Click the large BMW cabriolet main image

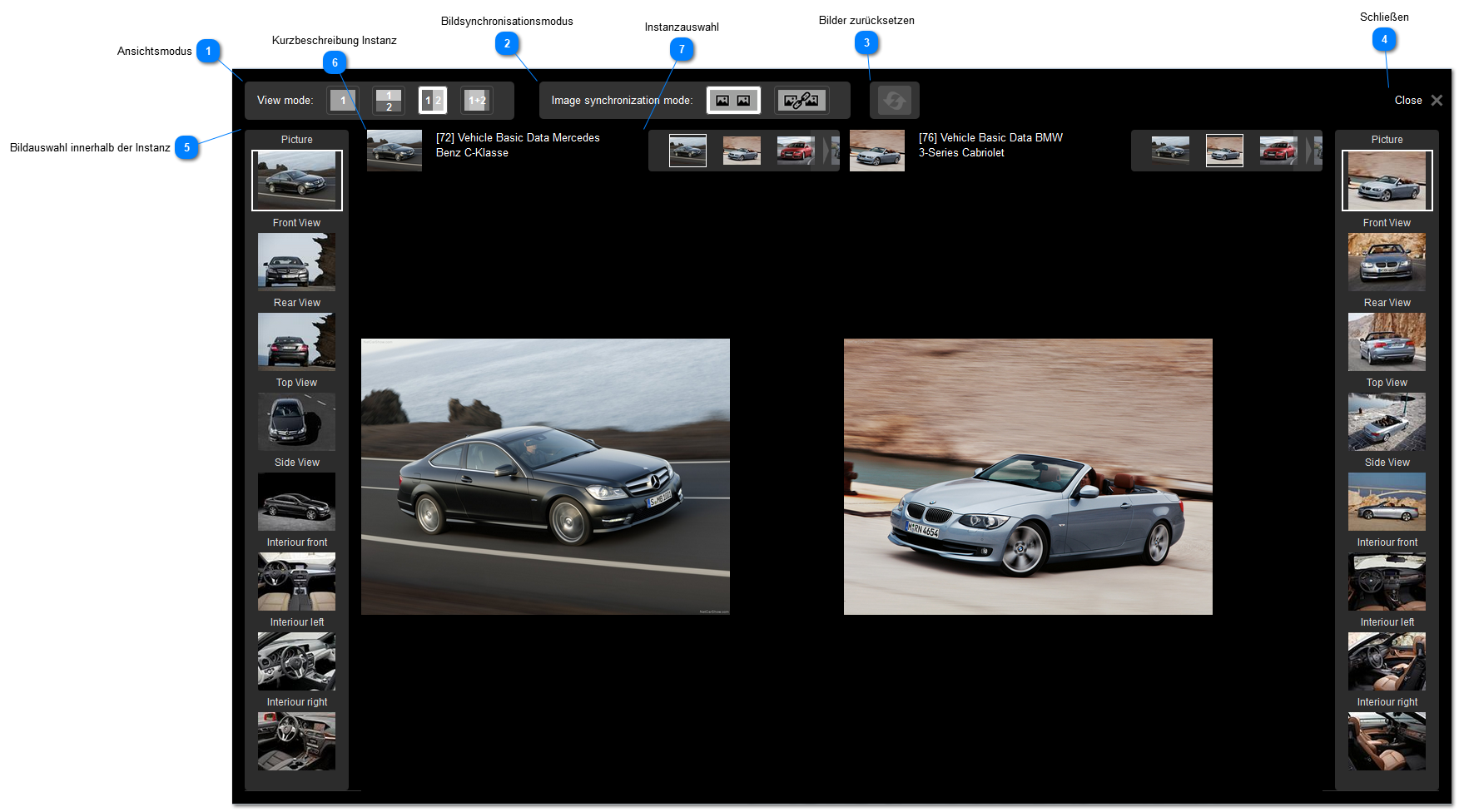click(1028, 477)
